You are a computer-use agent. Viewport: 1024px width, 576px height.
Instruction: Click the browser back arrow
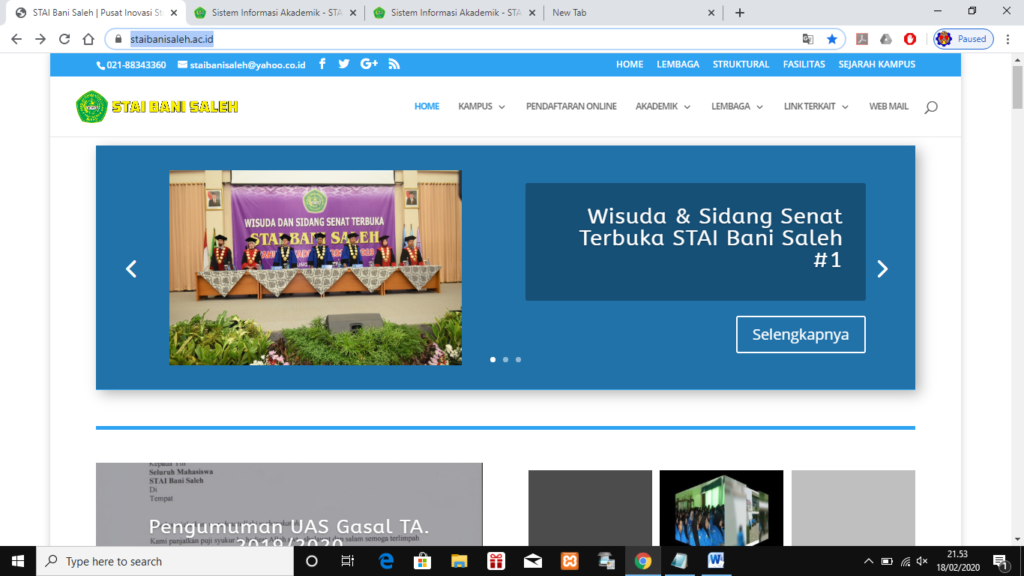16,39
